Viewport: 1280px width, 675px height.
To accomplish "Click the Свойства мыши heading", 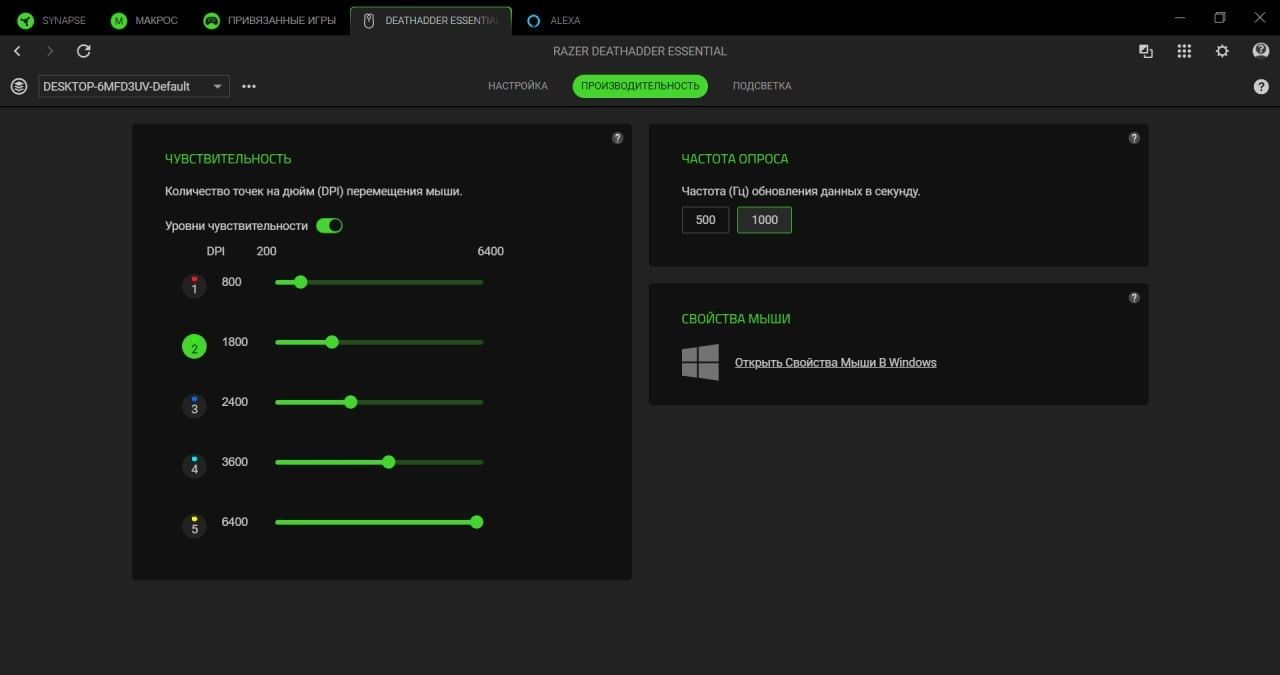I will pos(735,319).
